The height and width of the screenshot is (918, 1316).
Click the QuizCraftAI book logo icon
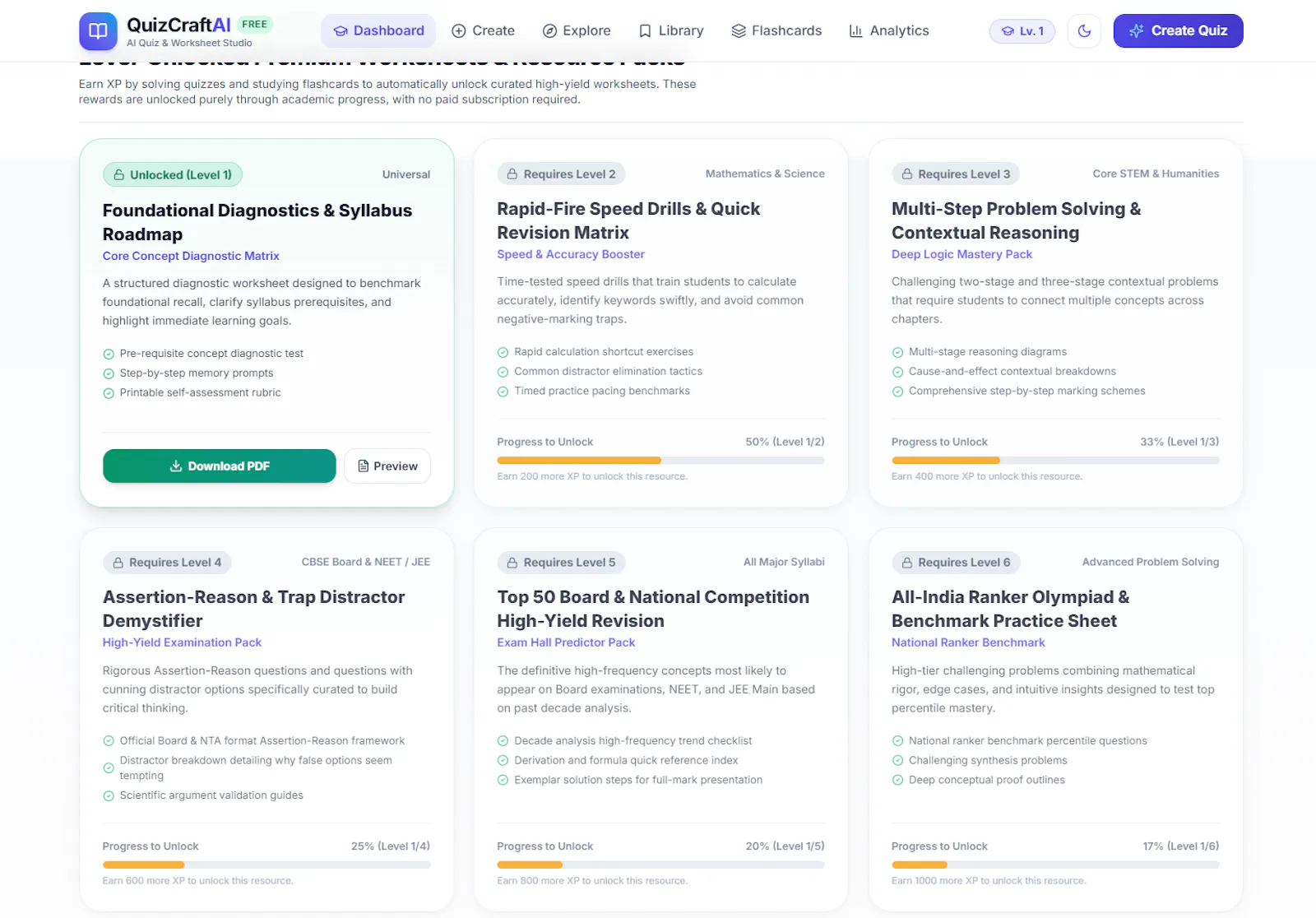point(98,31)
